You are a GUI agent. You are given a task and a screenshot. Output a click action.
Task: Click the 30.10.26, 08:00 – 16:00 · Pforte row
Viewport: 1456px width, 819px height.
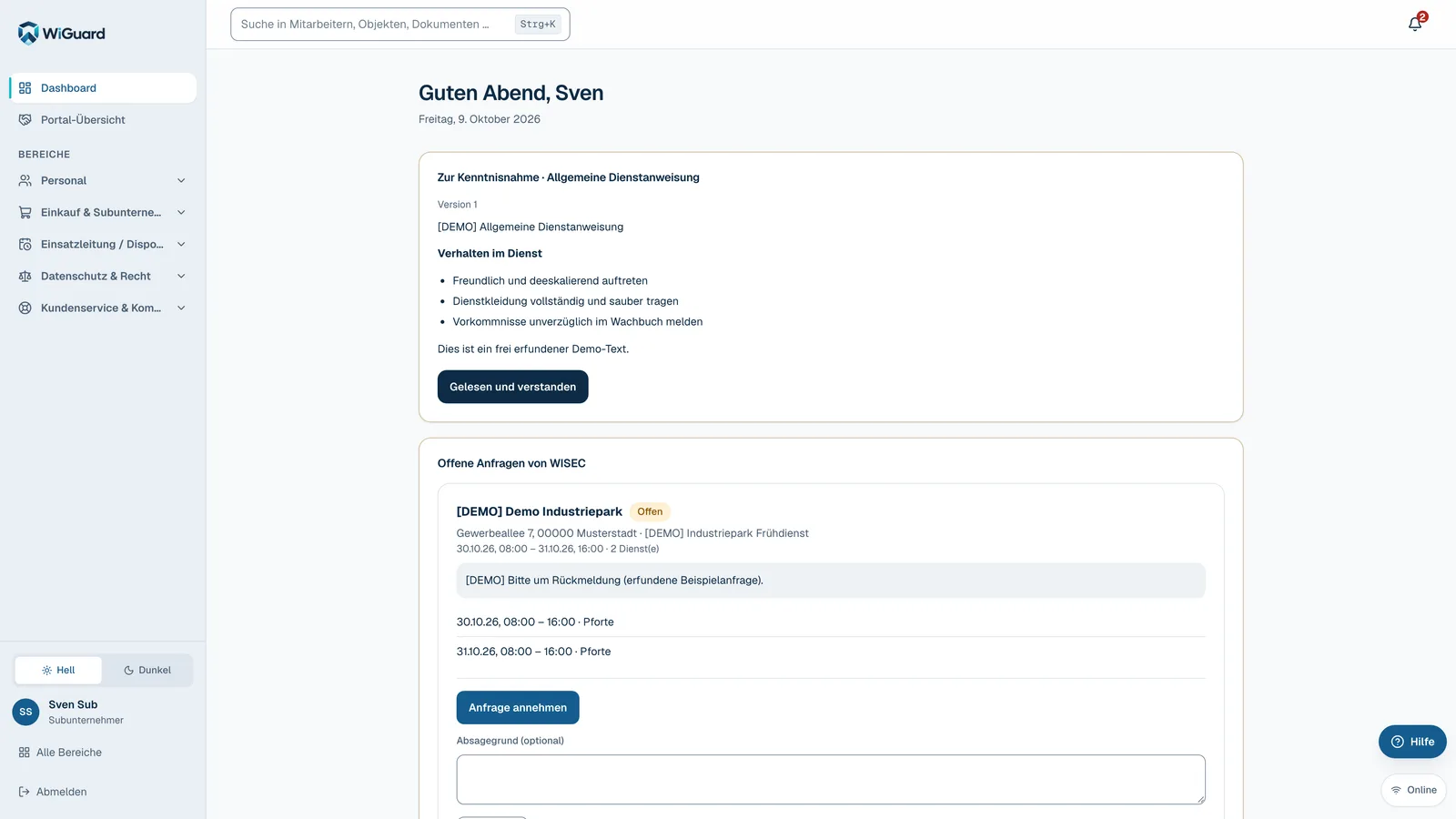(831, 622)
